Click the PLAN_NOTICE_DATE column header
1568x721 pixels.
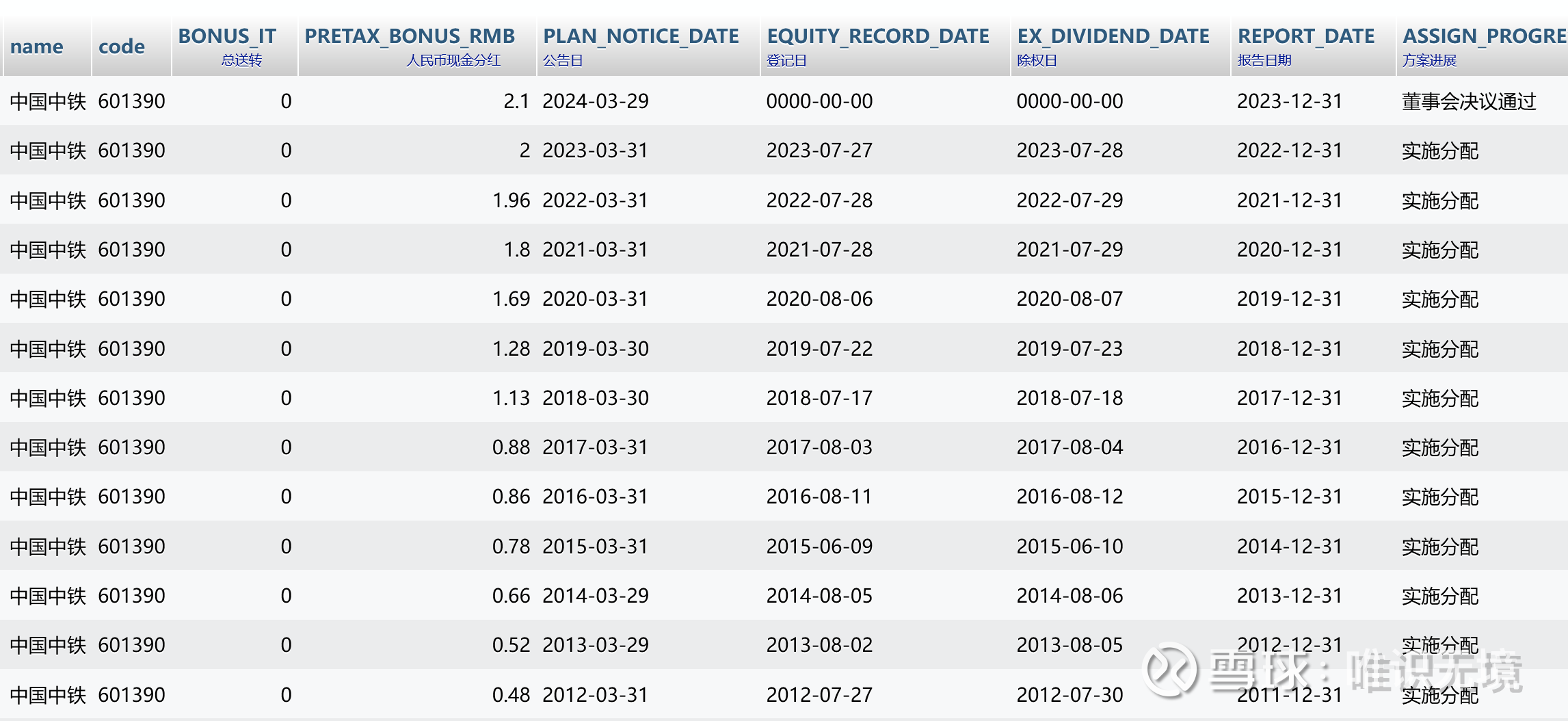coord(648,47)
